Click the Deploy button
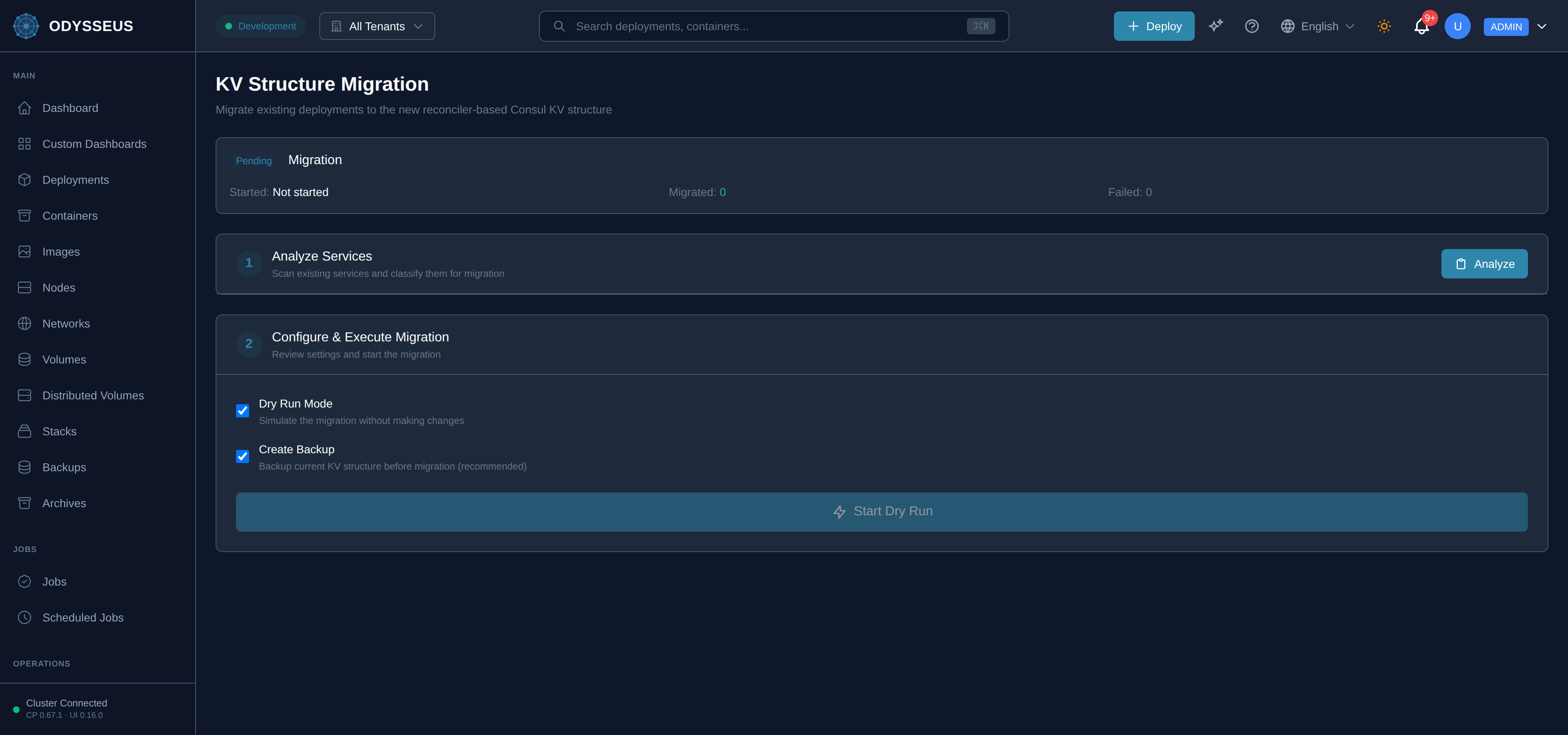This screenshot has height=735, width=1568. tap(1154, 26)
